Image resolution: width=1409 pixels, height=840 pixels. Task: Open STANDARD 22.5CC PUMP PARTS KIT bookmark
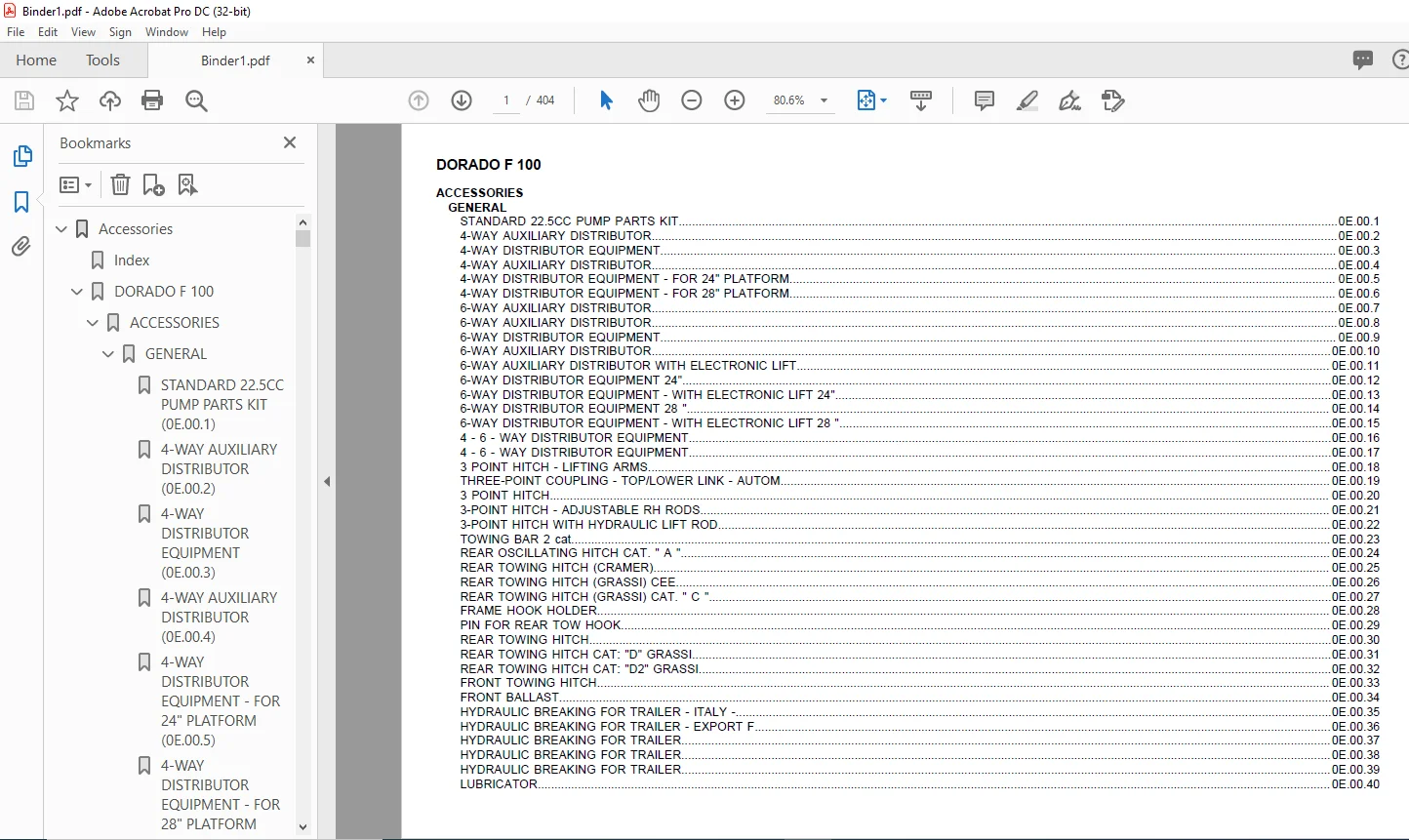point(222,405)
